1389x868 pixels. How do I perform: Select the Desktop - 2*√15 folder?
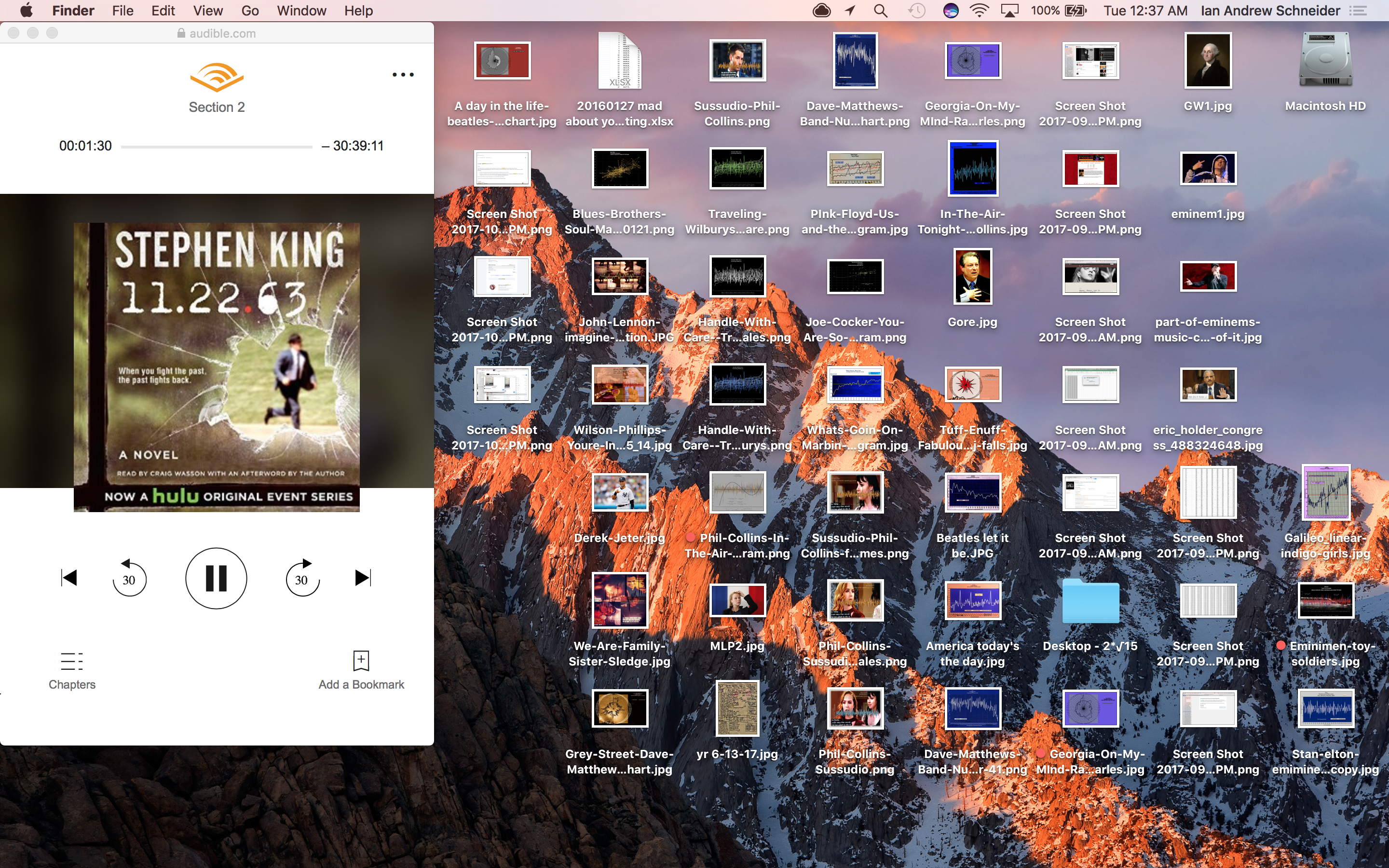[1090, 601]
